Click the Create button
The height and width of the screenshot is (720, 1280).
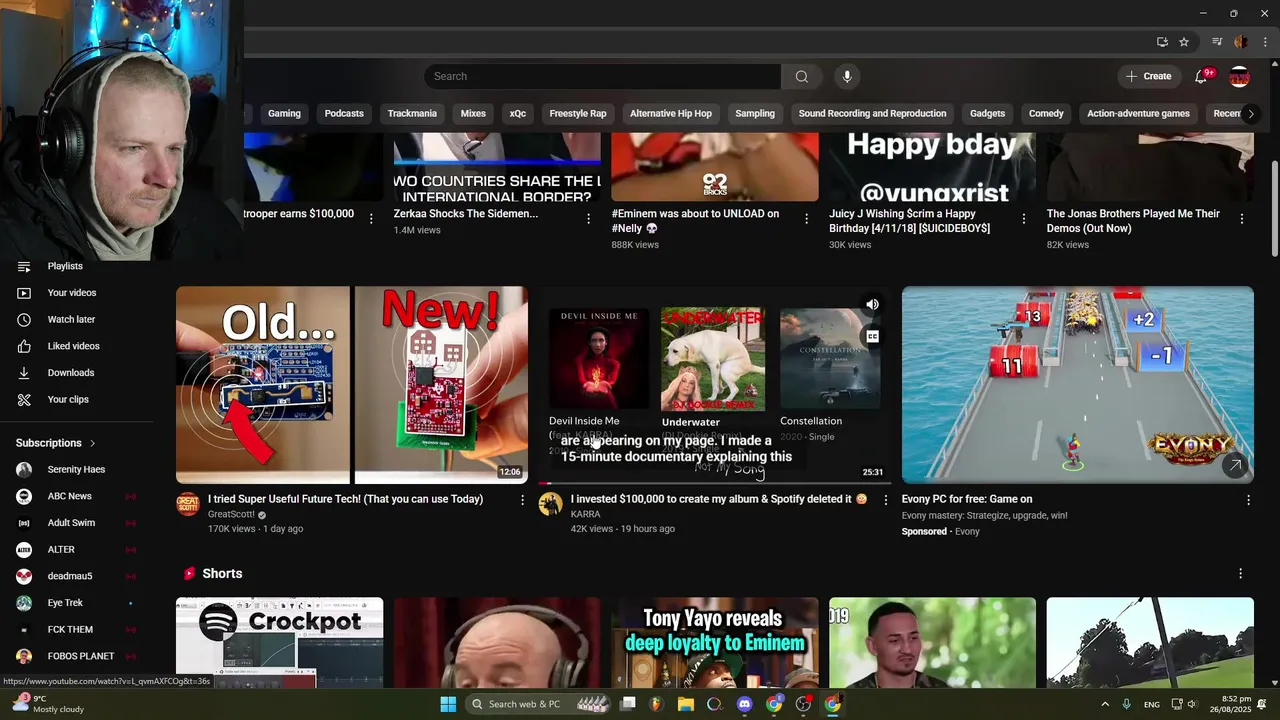click(x=1148, y=76)
